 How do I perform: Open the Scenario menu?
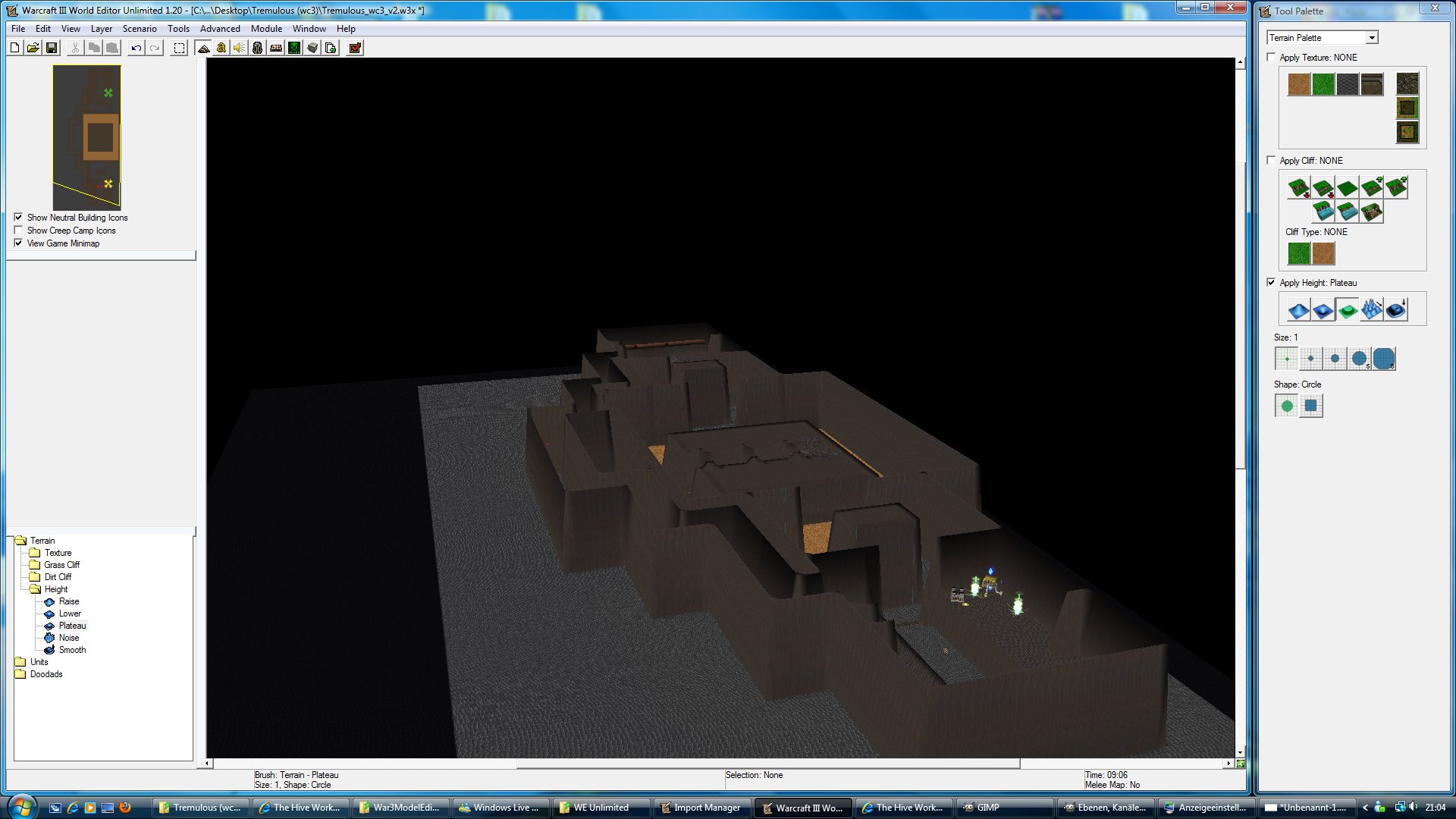pos(140,29)
